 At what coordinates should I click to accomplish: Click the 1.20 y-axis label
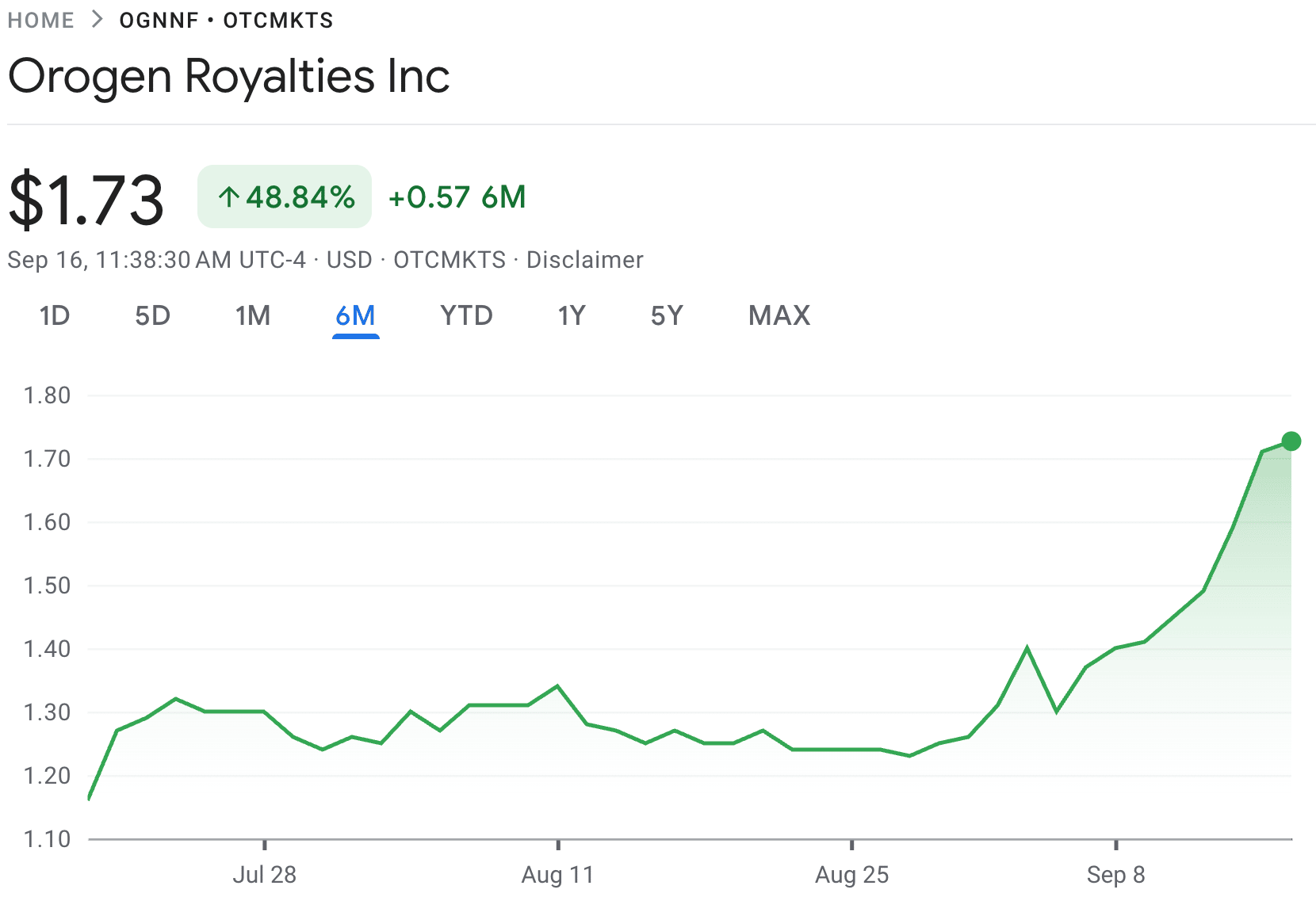(x=48, y=776)
